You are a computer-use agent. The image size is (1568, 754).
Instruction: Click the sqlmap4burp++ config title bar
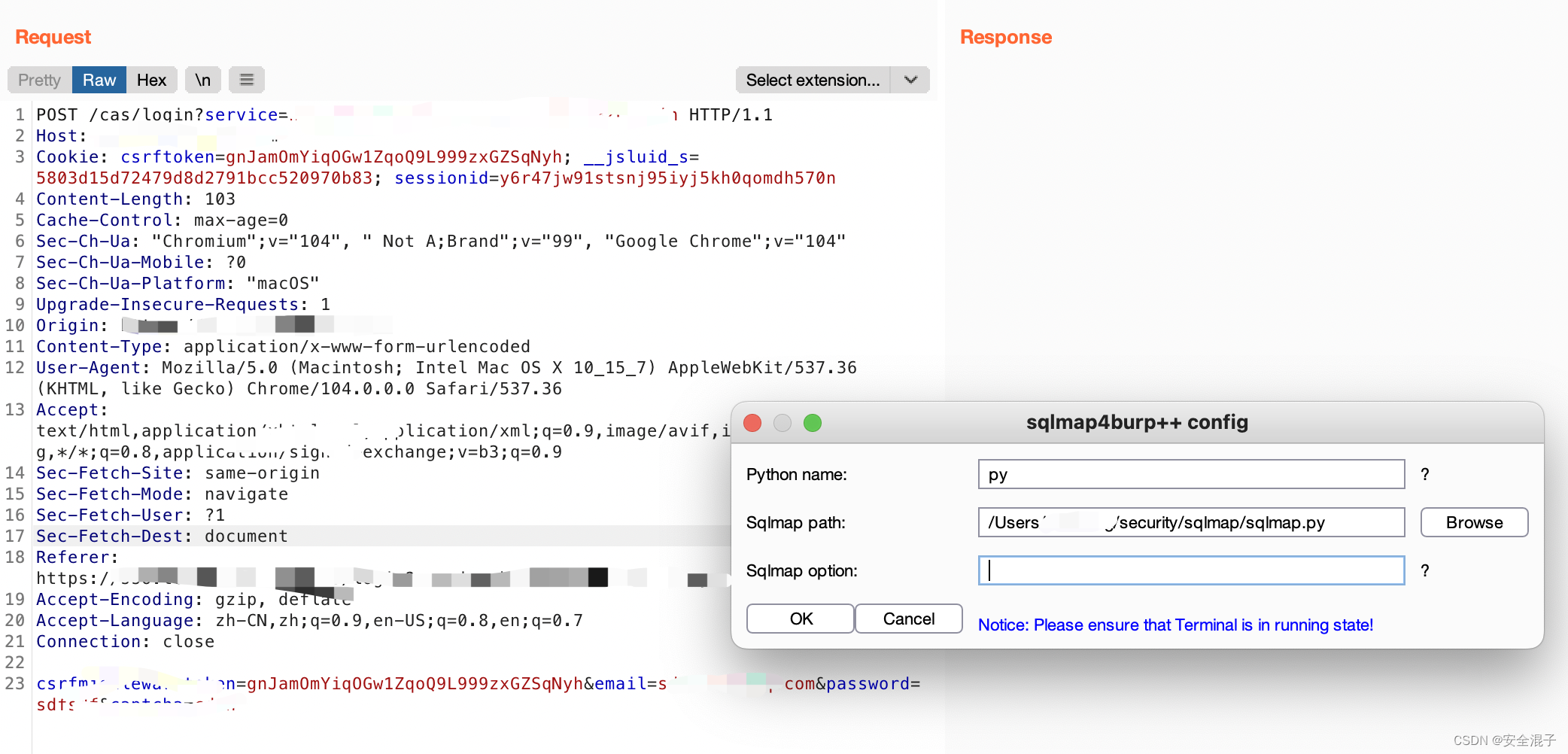pyautogui.click(x=1137, y=422)
